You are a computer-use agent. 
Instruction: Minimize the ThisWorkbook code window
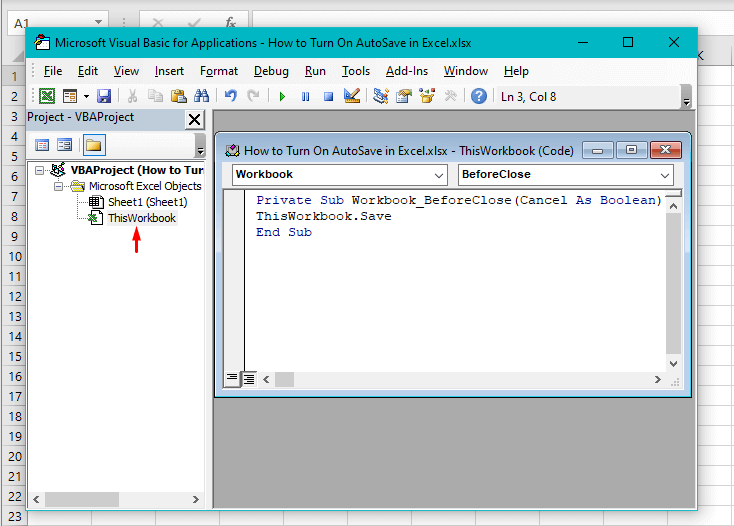[598, 150]
